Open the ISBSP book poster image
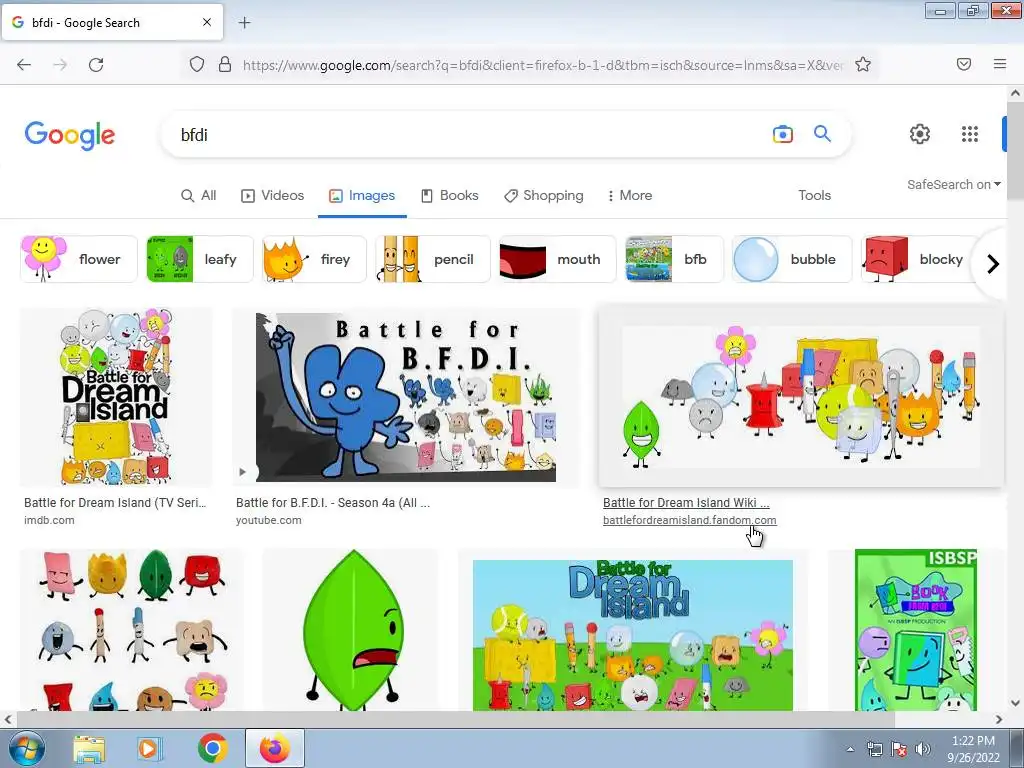The image size is (1024, 768). tap(916, 630)
